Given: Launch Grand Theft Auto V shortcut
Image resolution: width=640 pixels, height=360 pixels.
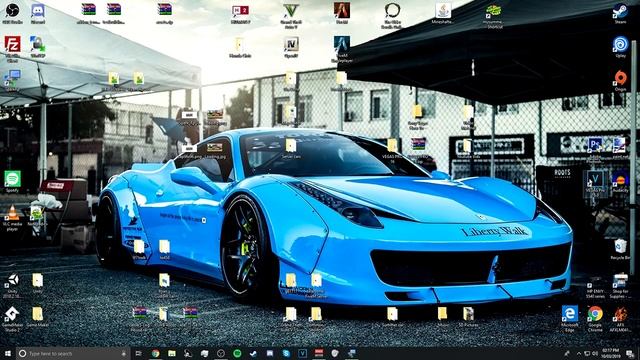Looking at the screenshot, I should tap(291, 16).
